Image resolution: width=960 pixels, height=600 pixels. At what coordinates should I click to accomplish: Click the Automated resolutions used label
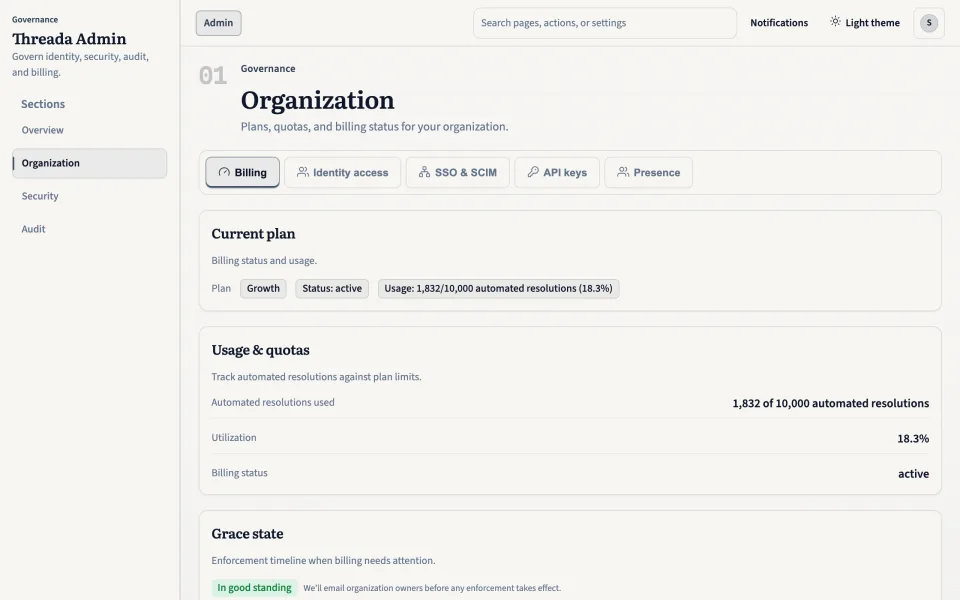pos(273,402)
